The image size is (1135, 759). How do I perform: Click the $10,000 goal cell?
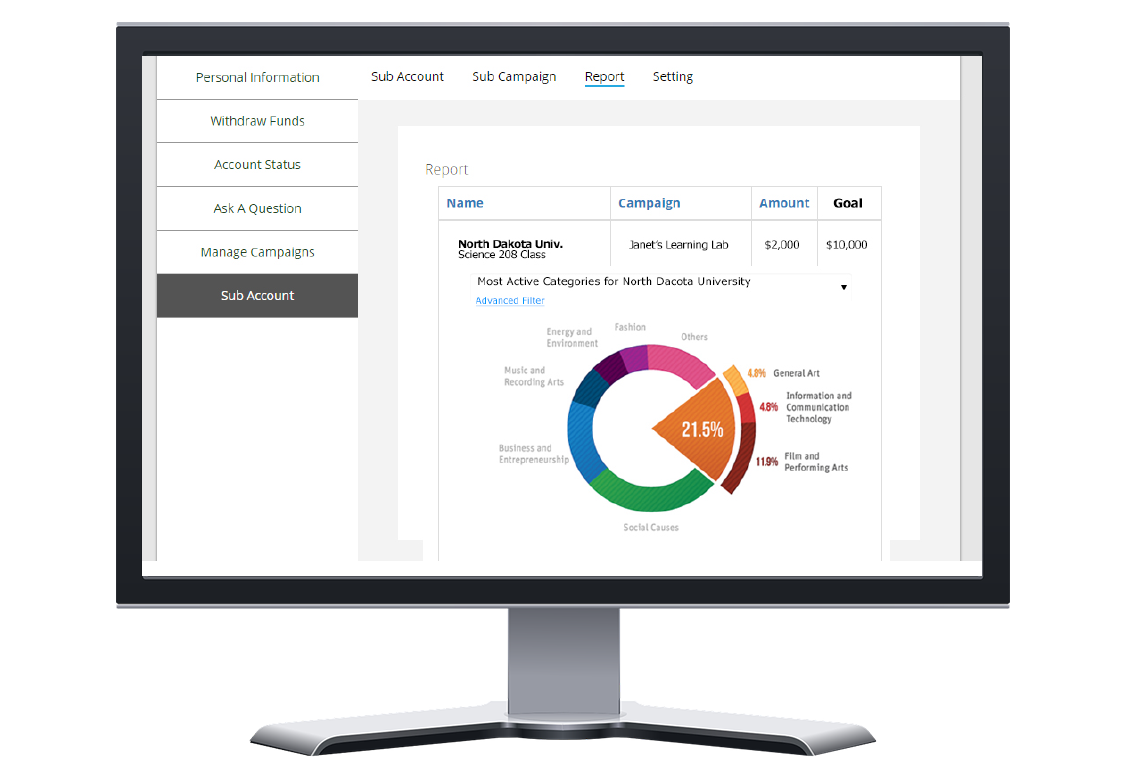pos(846,245)
